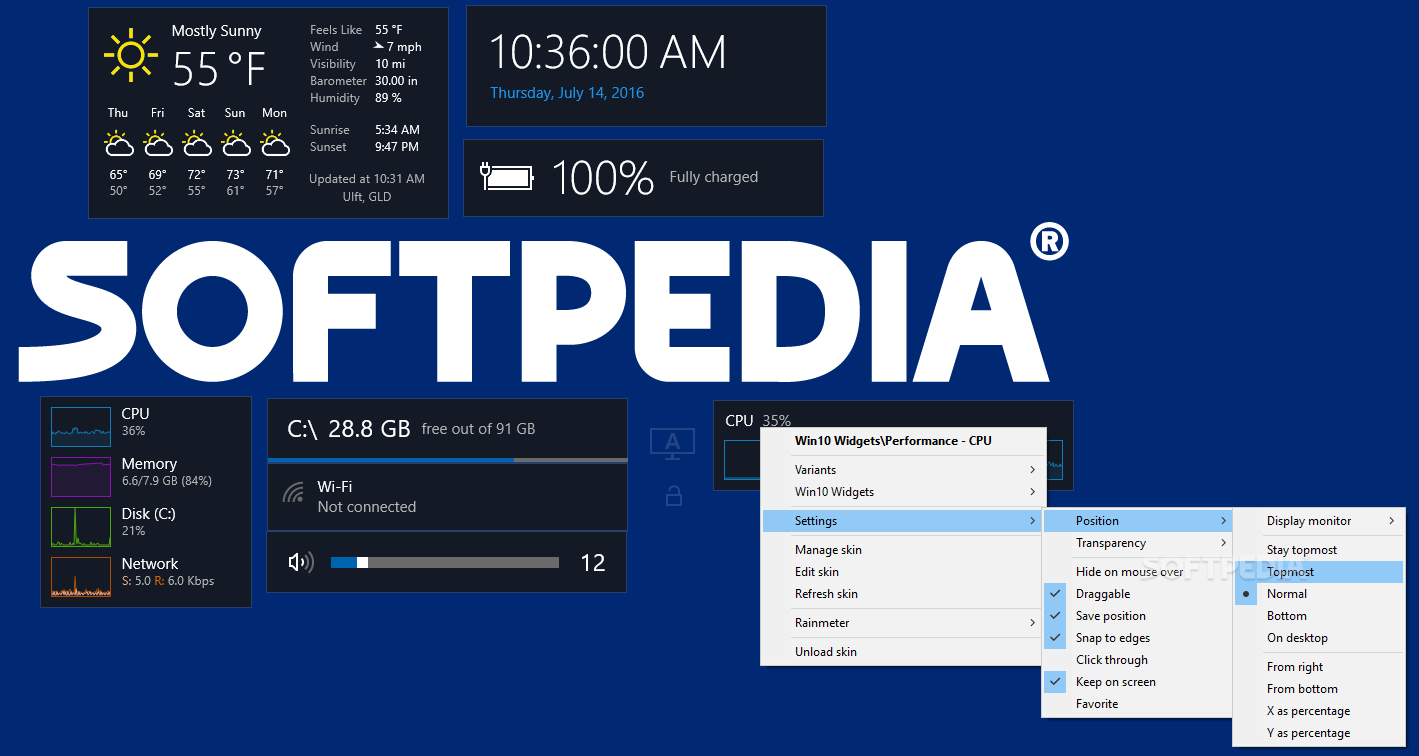Click the wind direction arrow icon

[x=379, y=46]
